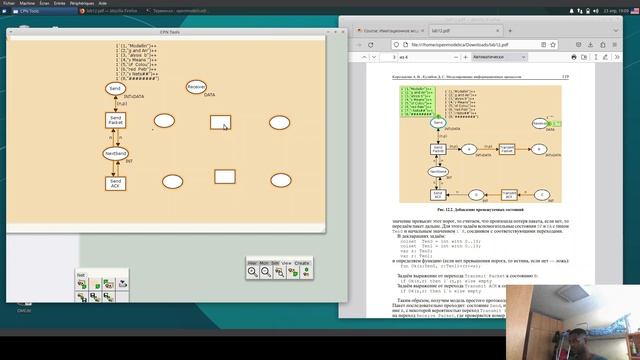Click the second Net palette tool in top row

click(x=96, y=284)
